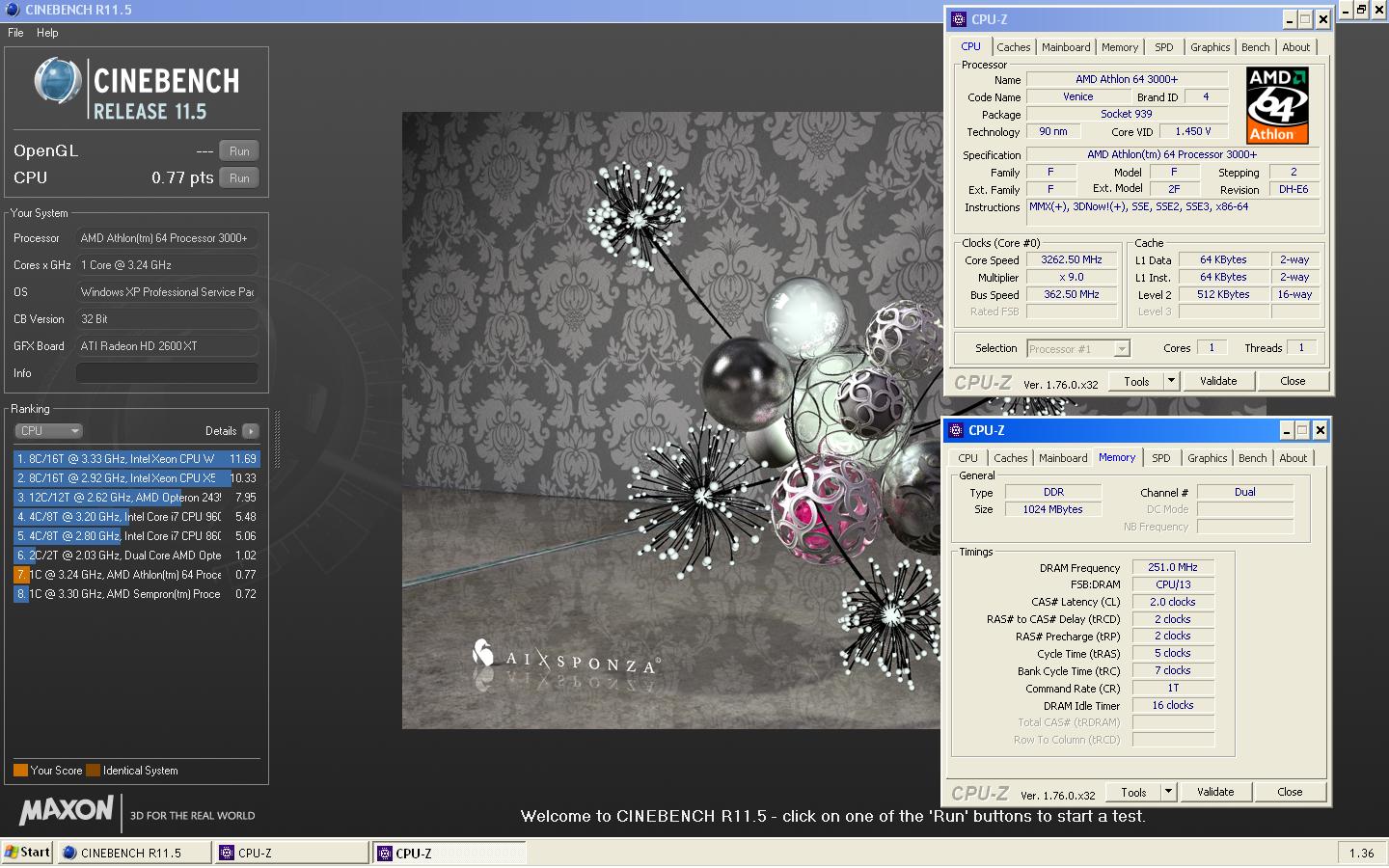1389x868 pixels.
Task: Switch to Caches tab in bottom CPU-Z window
Action: point(1010,458)
